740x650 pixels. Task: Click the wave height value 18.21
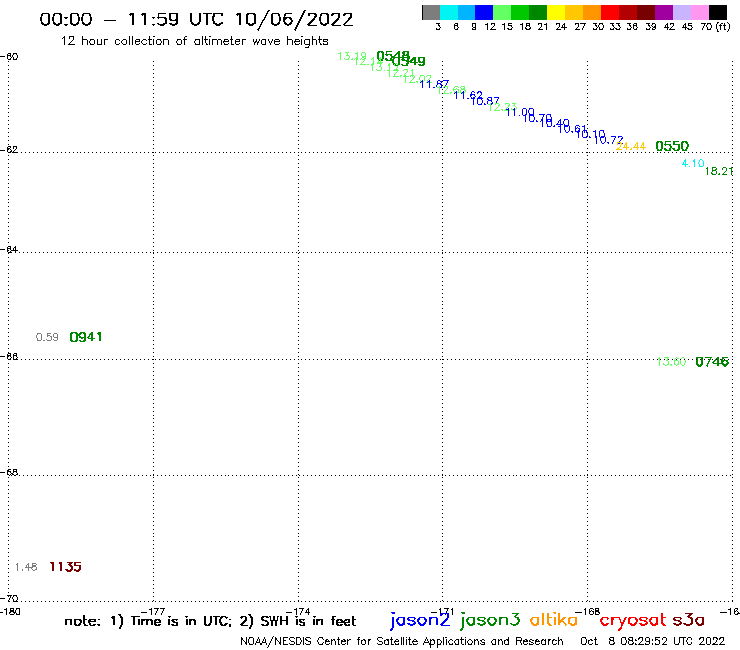pyautogui.click(x=719, y=171)
